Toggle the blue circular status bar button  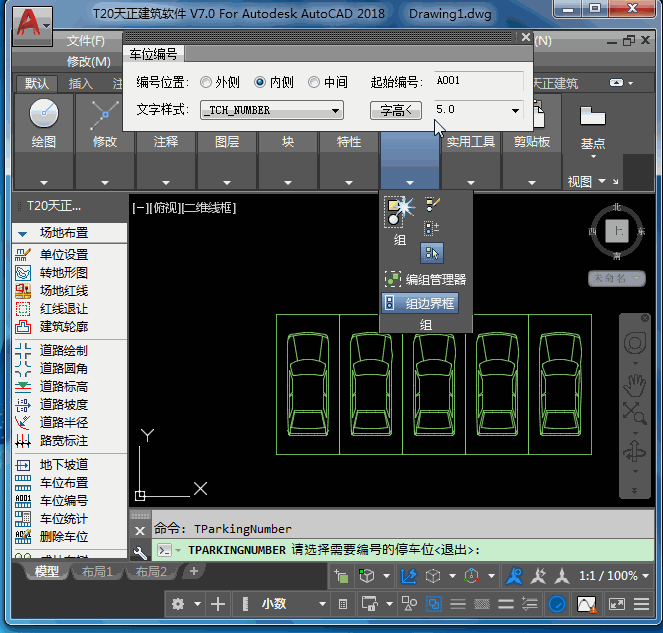557,604
